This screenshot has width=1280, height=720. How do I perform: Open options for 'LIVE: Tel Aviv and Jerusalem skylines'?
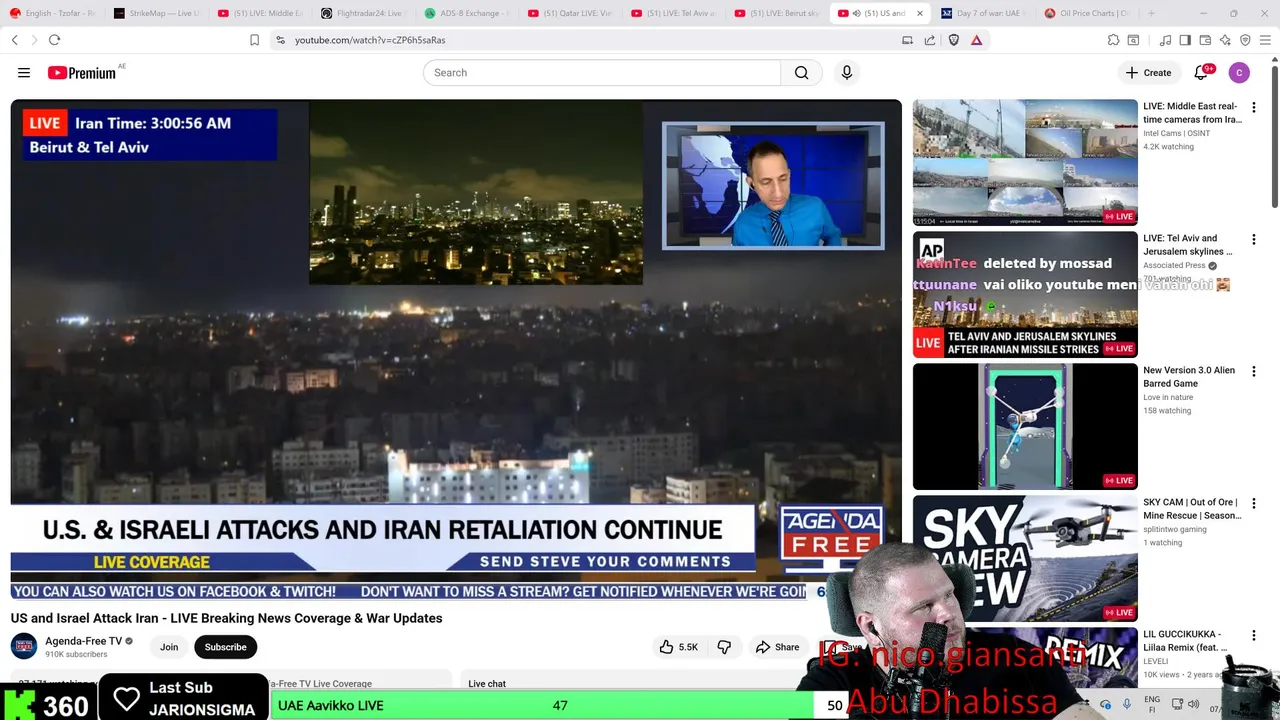(1253, 239)
